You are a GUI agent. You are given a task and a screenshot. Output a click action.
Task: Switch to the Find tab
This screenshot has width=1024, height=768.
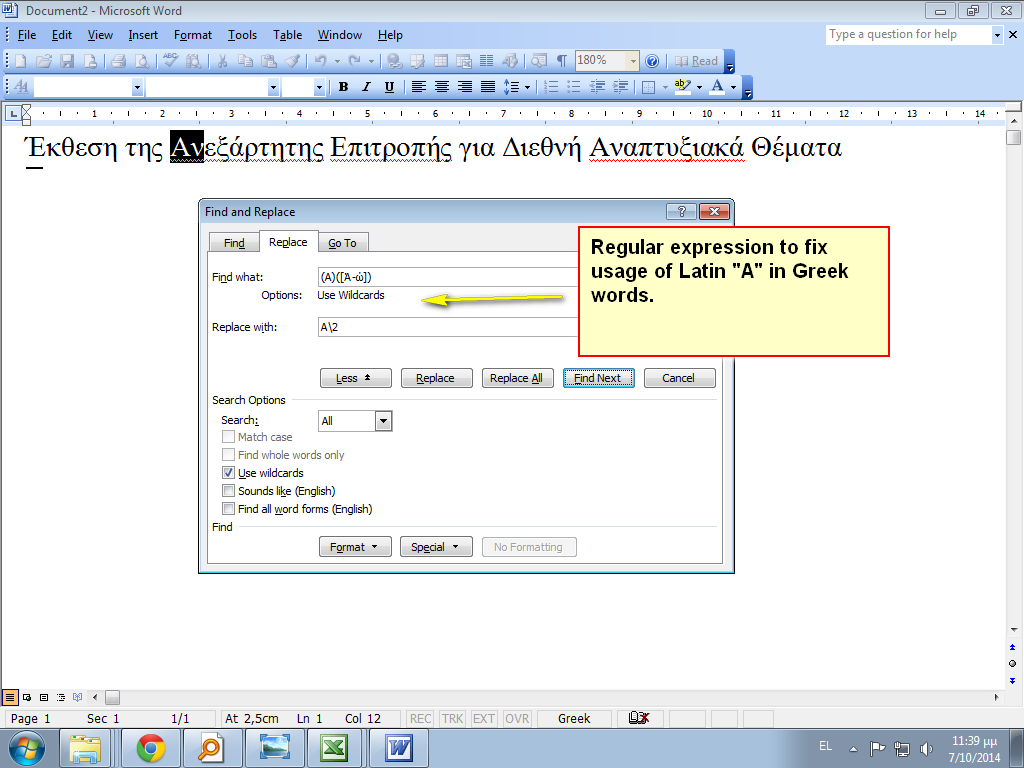tap(234, 243)
